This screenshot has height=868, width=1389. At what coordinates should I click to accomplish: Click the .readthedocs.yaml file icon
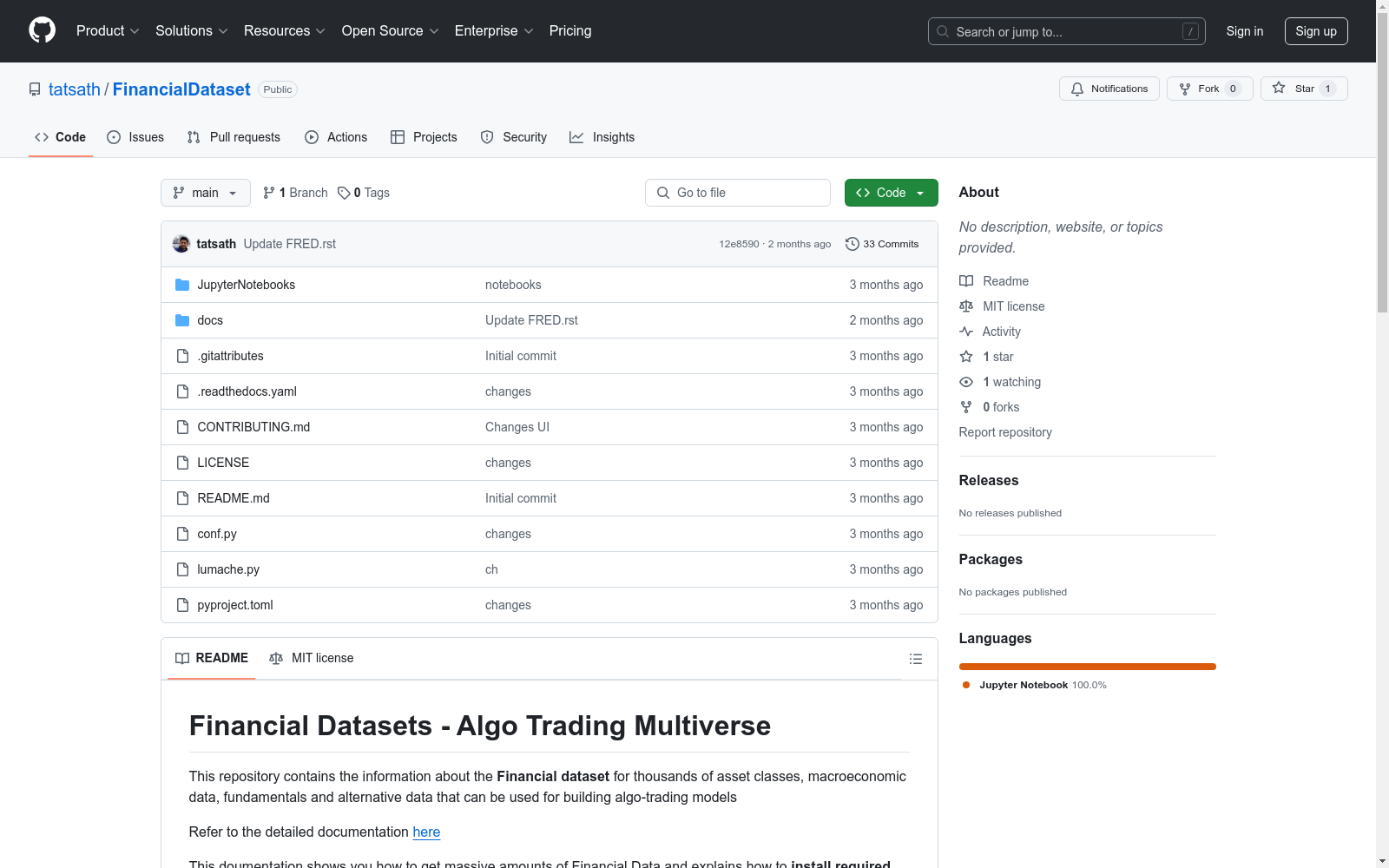point(182,391)
